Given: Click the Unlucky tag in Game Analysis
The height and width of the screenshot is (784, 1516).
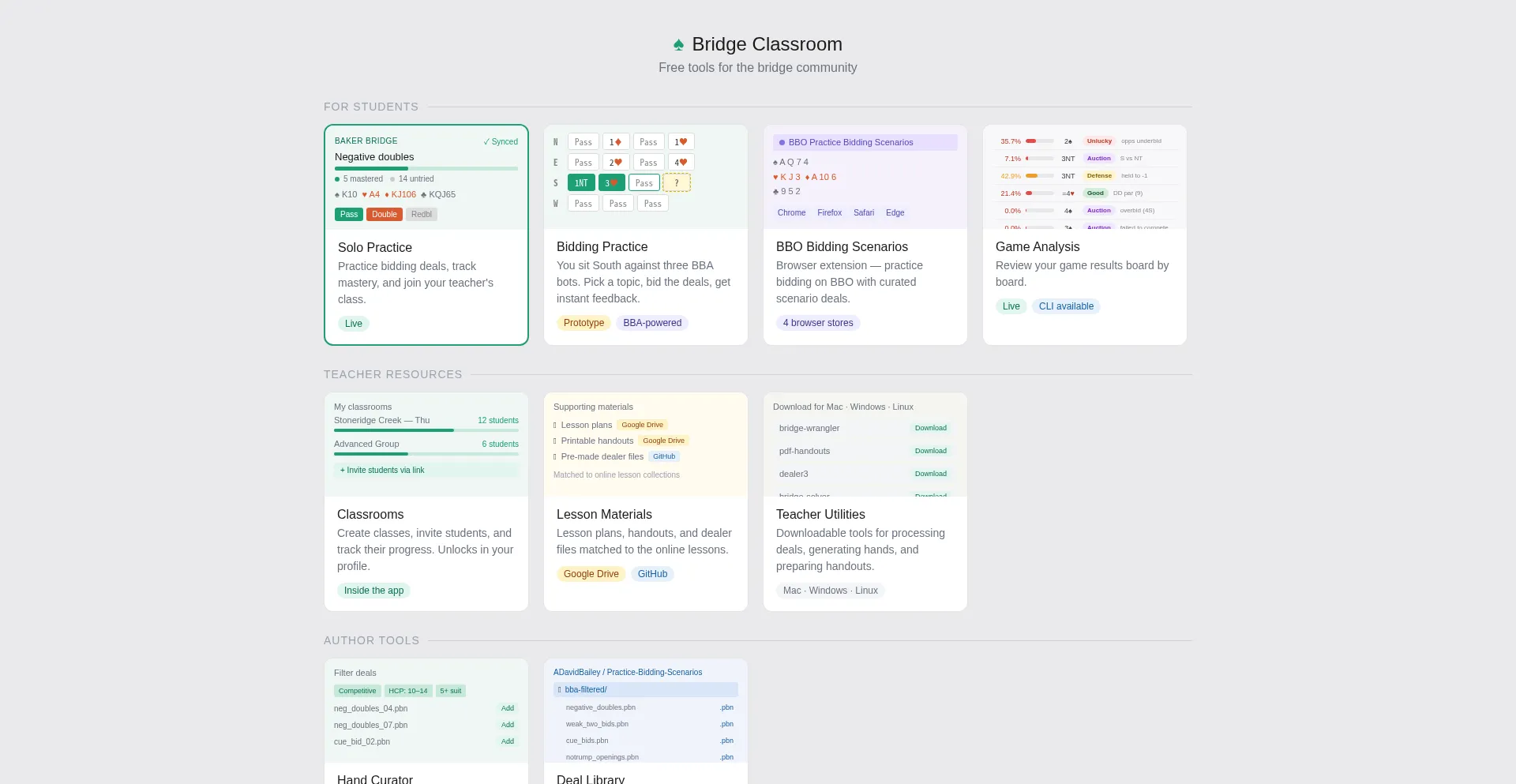Looking at the screenshot, I should coord(1099,141).
